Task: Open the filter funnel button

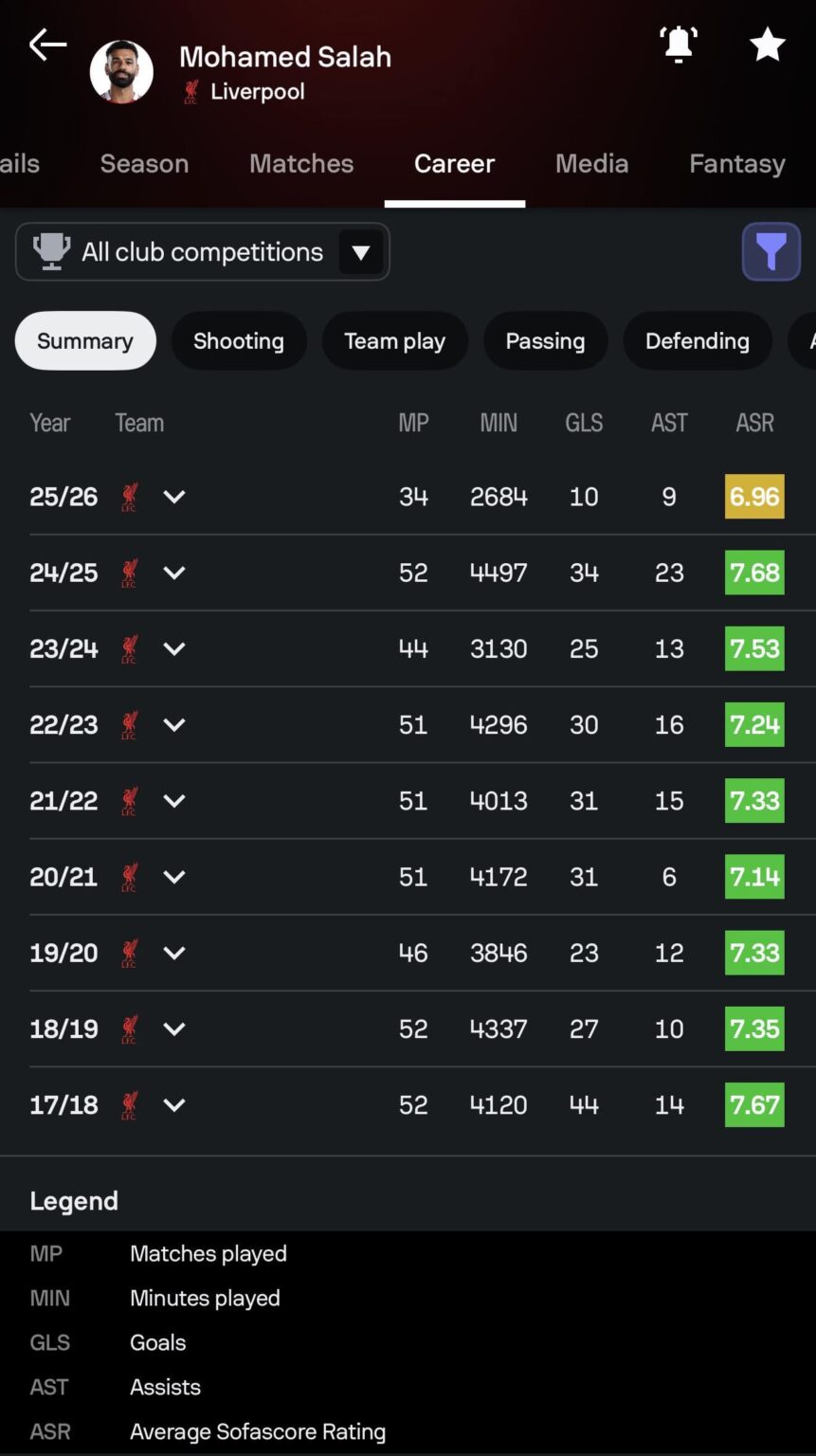Action: click(x=771, y=252)
